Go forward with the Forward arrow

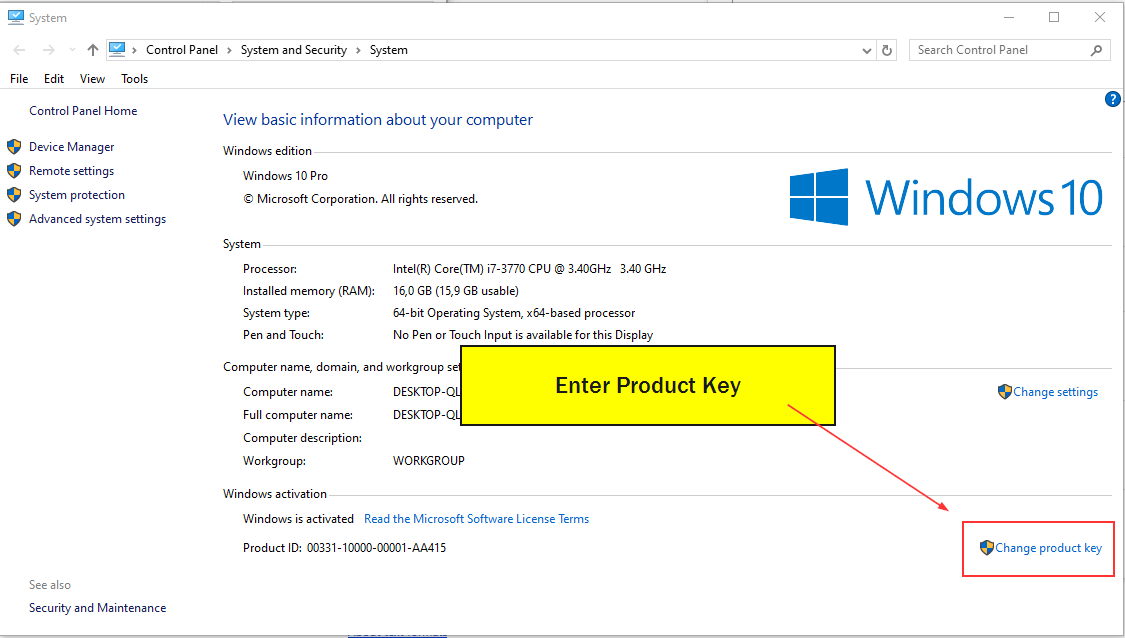click(48, 50)
